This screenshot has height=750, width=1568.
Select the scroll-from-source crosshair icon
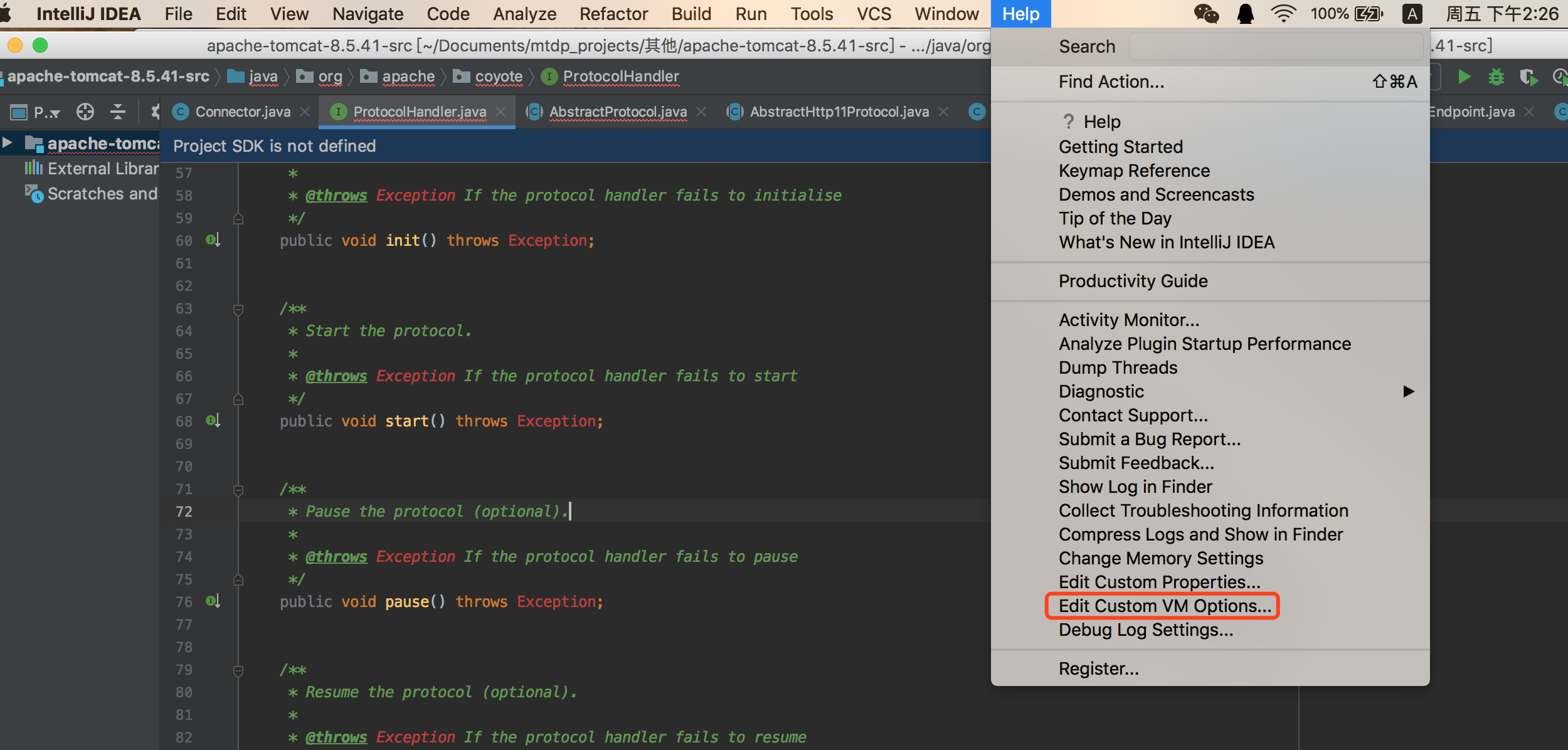click(85, 112)
